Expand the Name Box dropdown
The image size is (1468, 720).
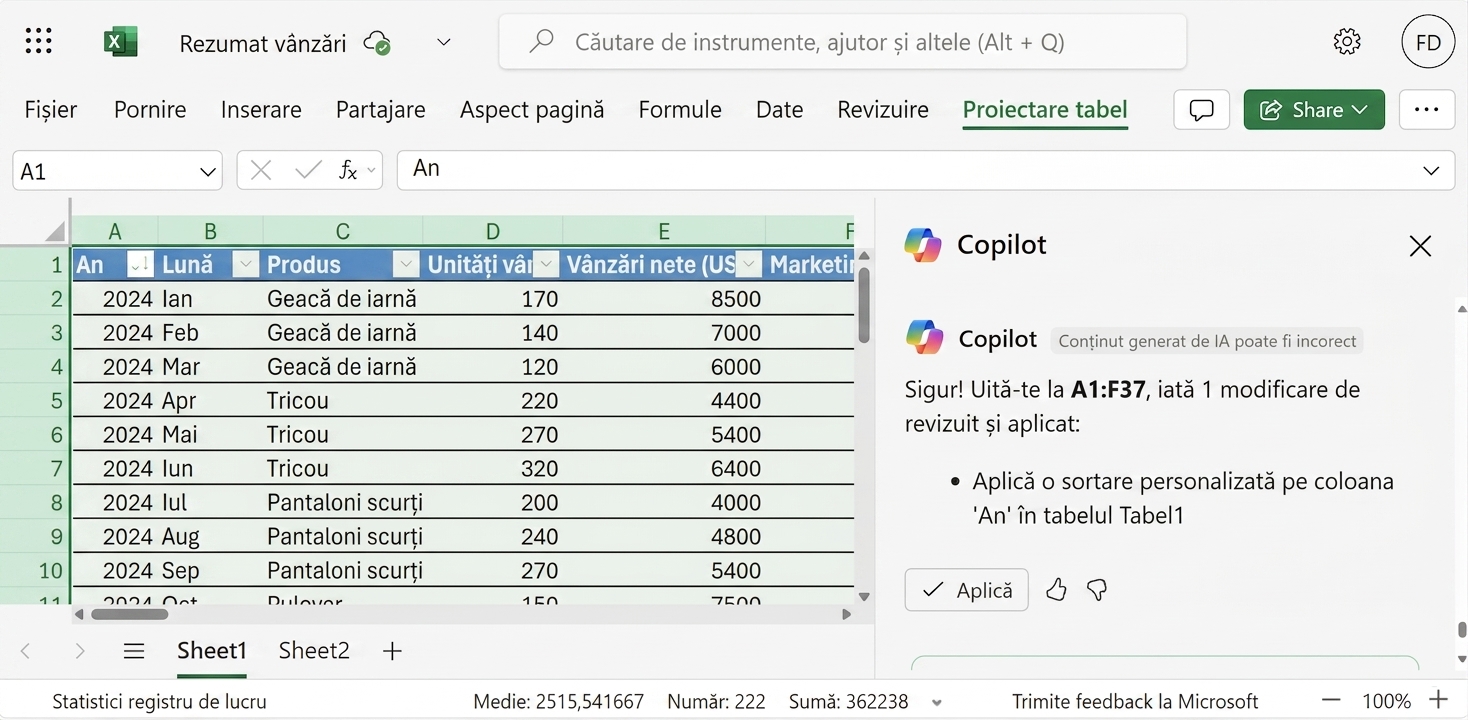(208, 172)
